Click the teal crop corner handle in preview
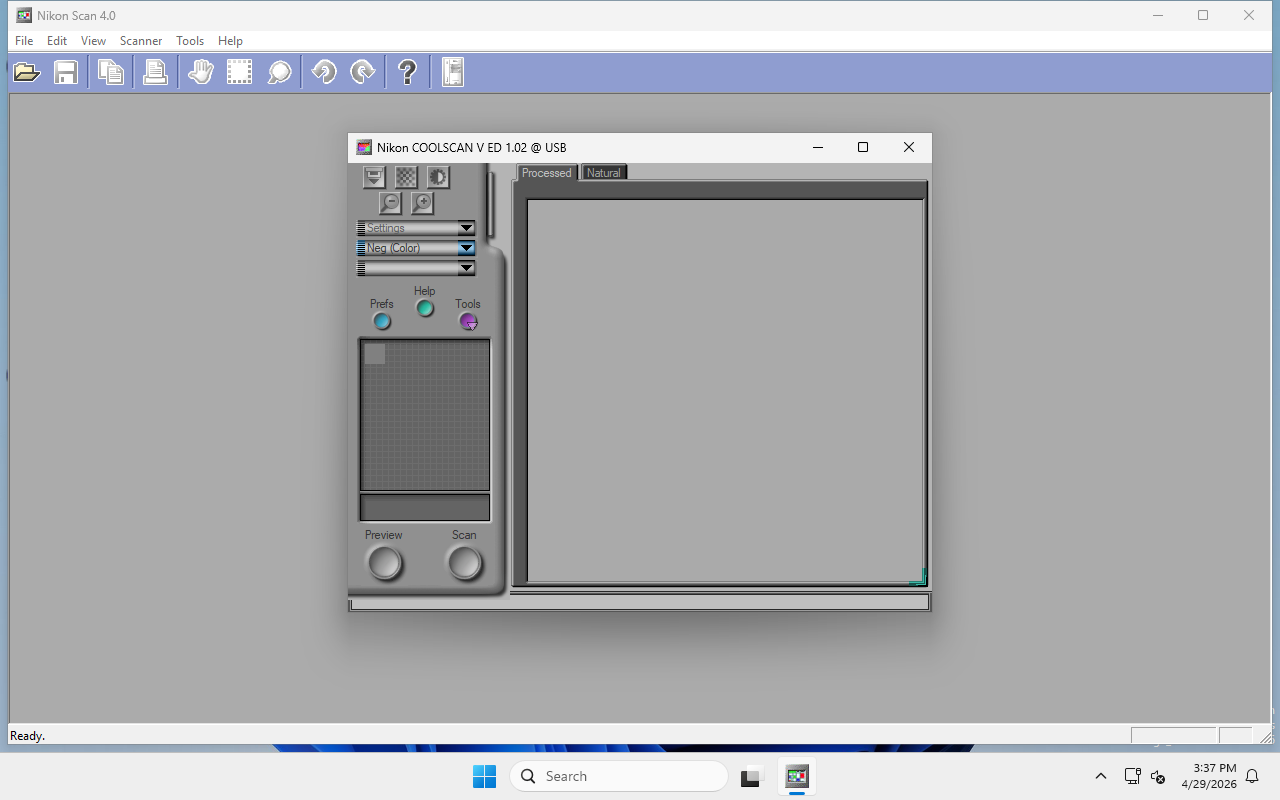The height and width of the screenshot is (800, 1280). click(918, 577)
